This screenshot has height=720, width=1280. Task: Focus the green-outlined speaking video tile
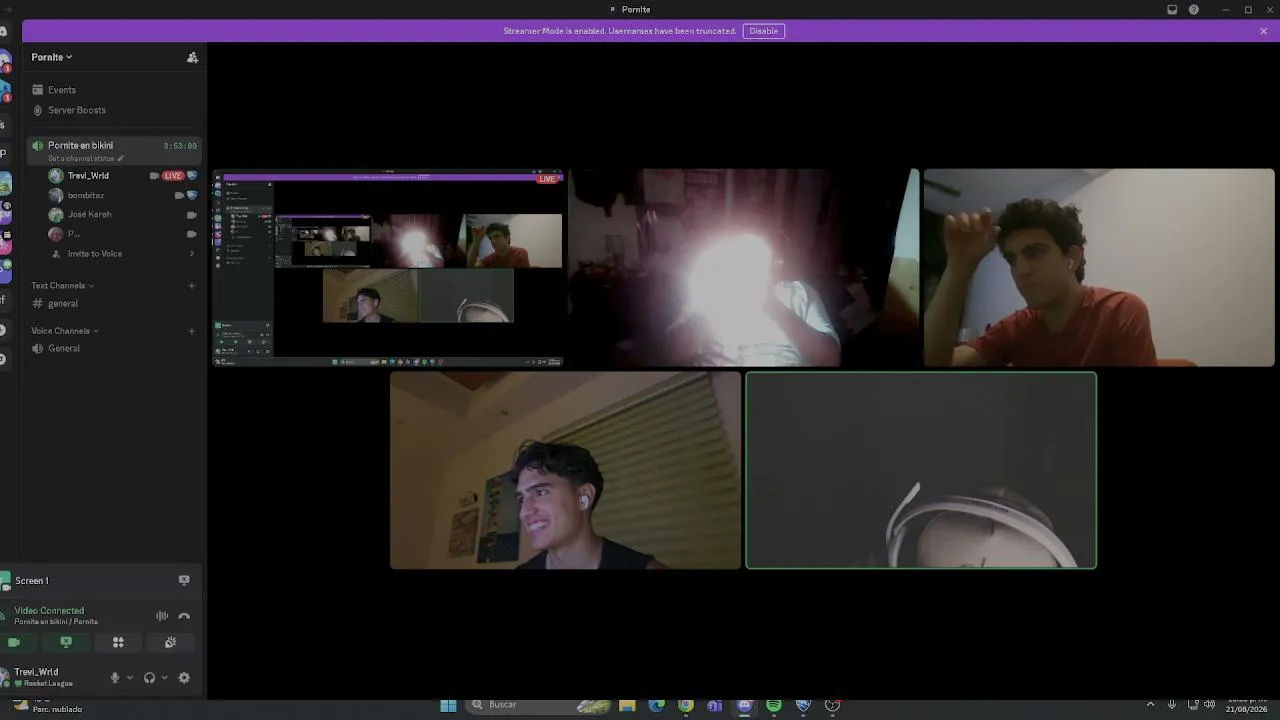click(x=921, y=470)
